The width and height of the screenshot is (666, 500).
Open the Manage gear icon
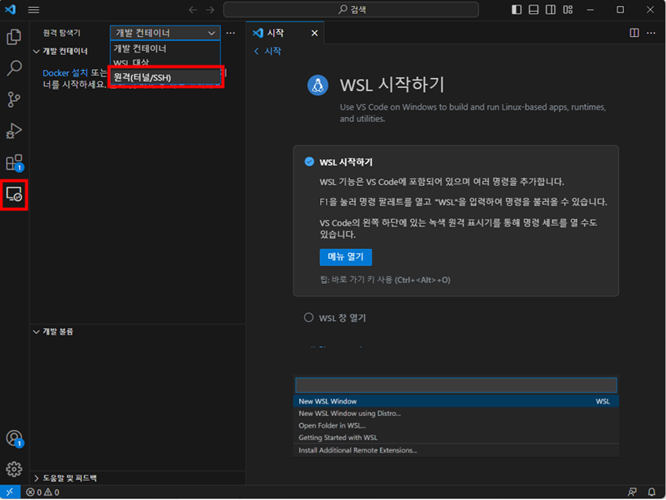coord(14,469)
